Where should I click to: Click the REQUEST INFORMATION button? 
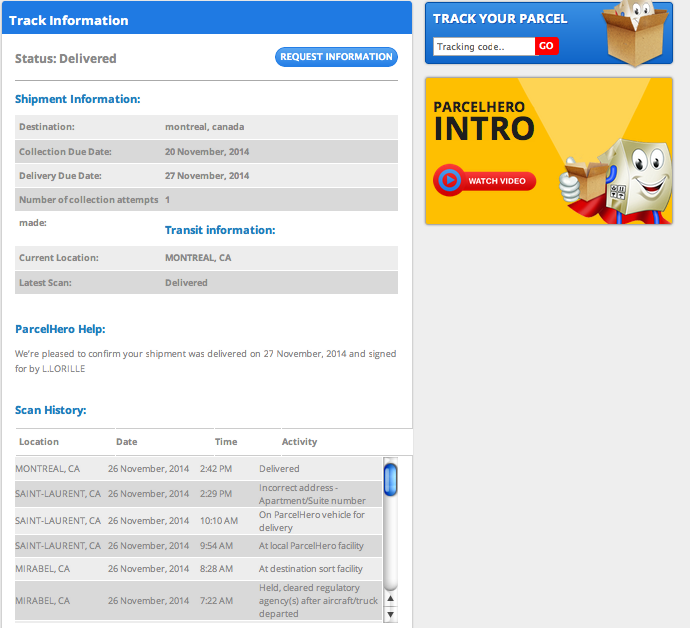point(336,57)
